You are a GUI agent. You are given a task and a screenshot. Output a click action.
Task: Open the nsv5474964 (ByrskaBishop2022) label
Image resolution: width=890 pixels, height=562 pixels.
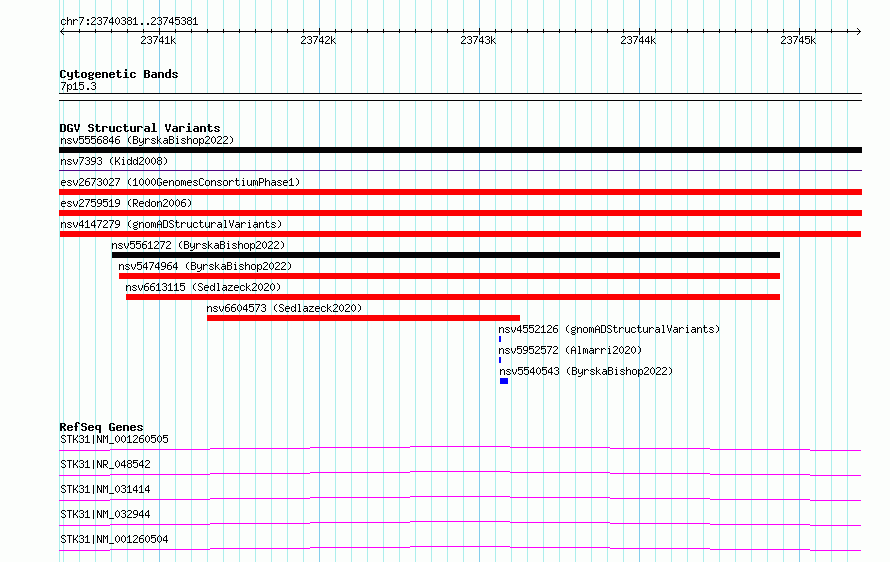coord(205,266)
